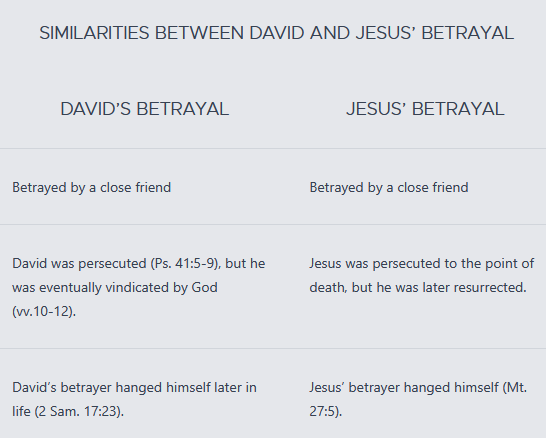Screen dimensions: 546x438
Task: Click the word 'DAVID'S' in the left column header
Action: tap(95, 109)
